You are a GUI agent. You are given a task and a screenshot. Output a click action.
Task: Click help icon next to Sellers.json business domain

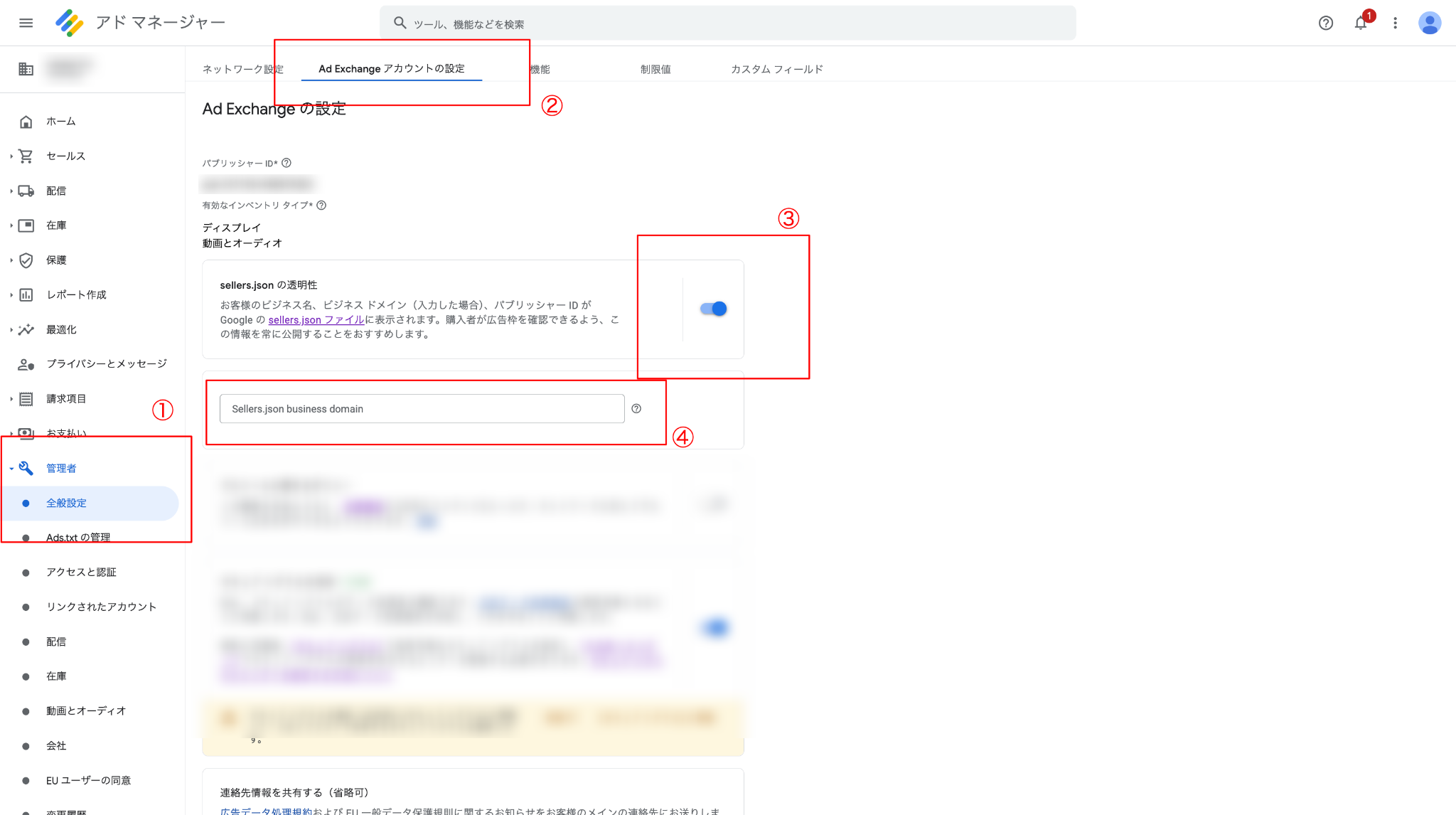(636, 409)
